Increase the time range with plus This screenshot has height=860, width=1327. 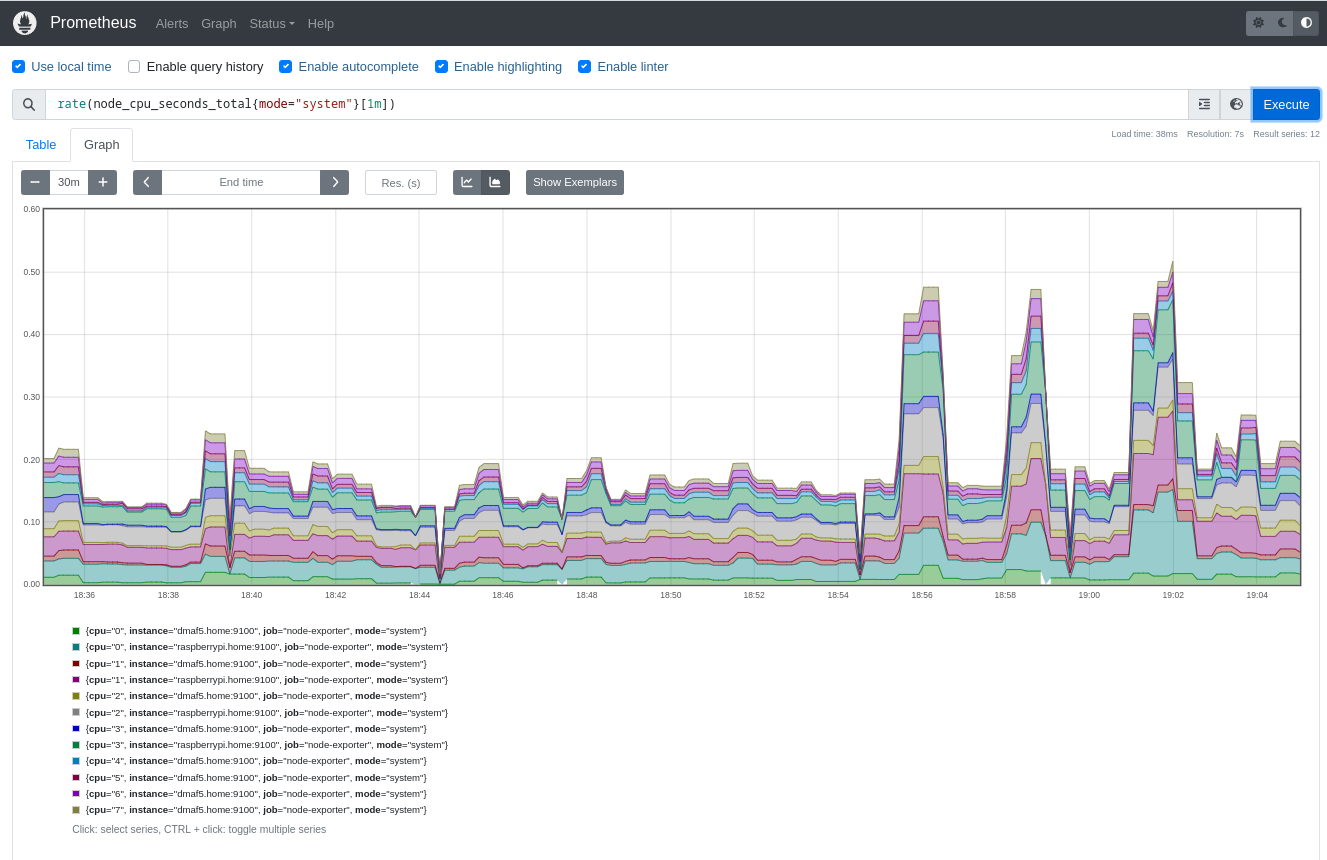point(102,182)
